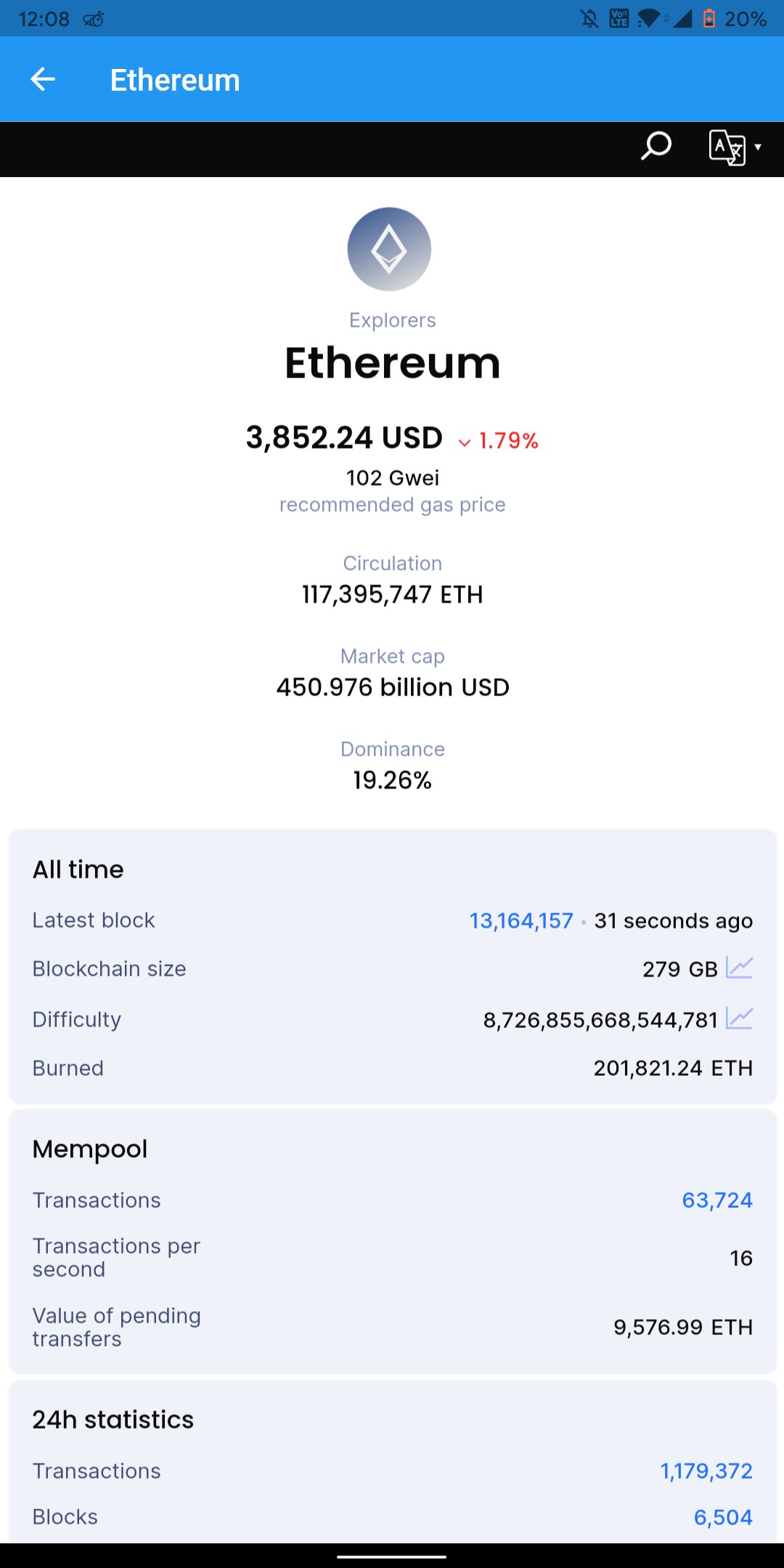
Task: Tap the Ethereum diamond logo
Action: click(389, 249)
